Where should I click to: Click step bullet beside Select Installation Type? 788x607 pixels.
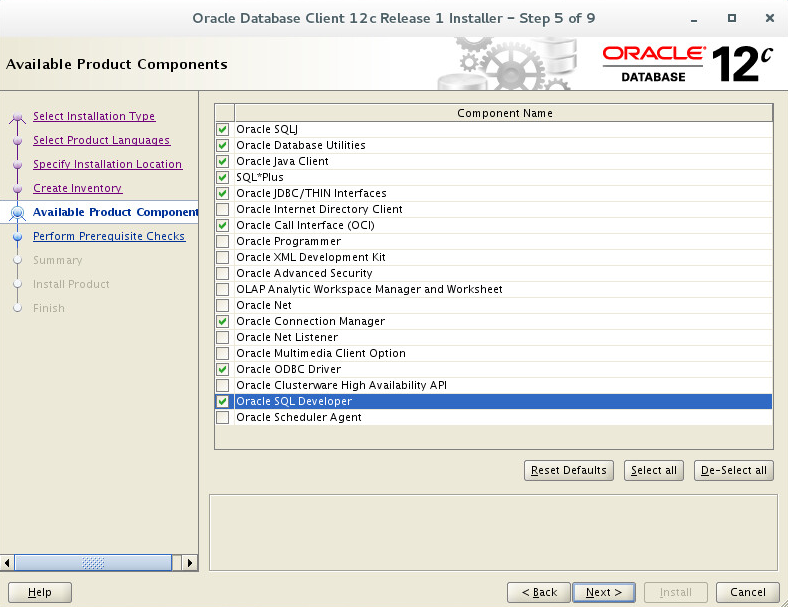pyautogui.click(x=18, y=117)
